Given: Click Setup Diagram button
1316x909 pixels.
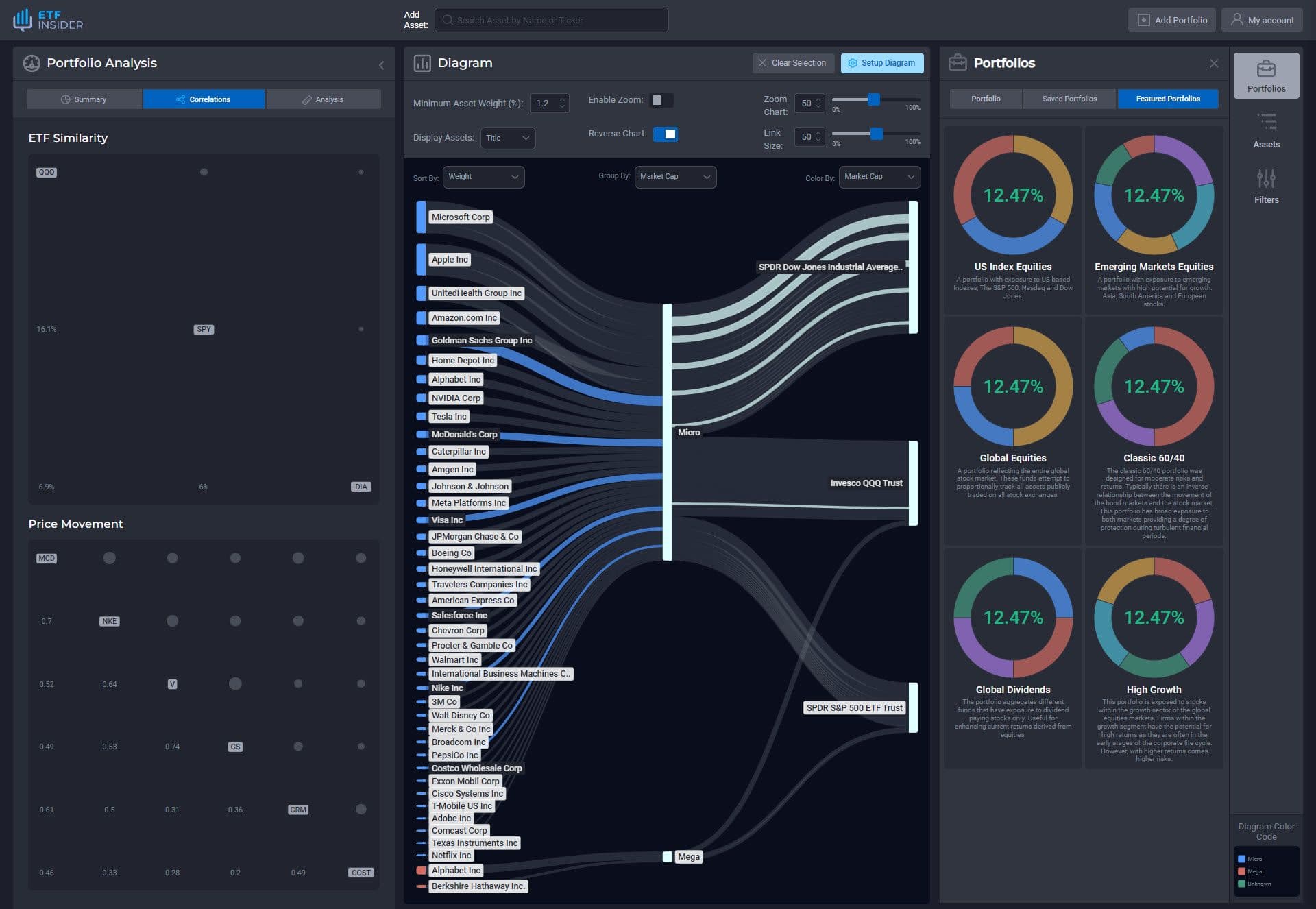Looking at the screenshot, I should point(882,63).
